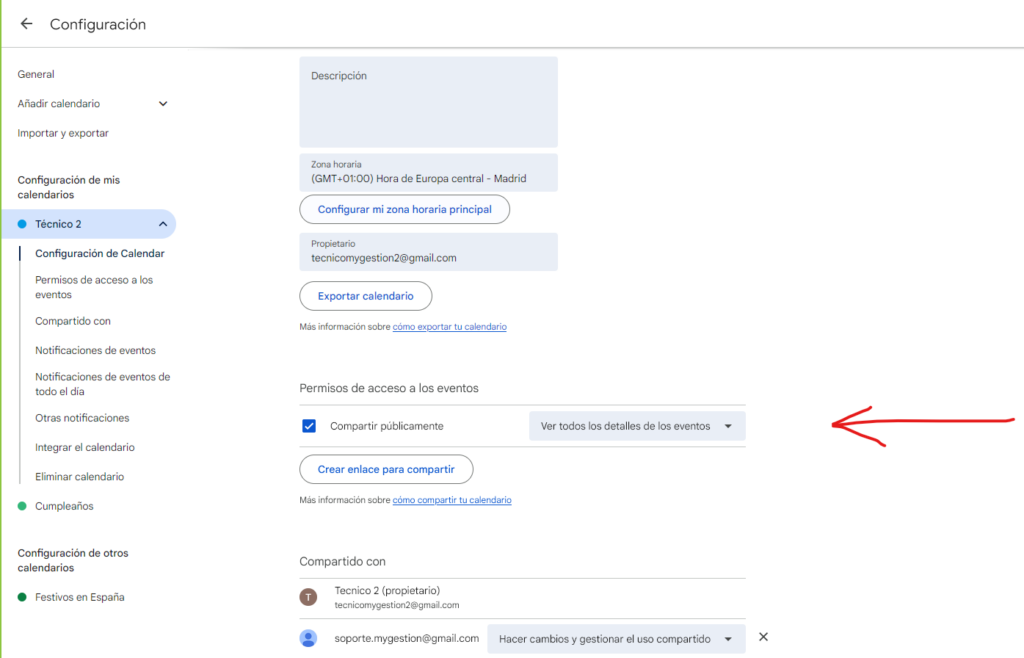The height and width of the screenshot is (658, 1024).
Task: Click the Permisos de acceso a los eventos heading
Action: point(389,388)
